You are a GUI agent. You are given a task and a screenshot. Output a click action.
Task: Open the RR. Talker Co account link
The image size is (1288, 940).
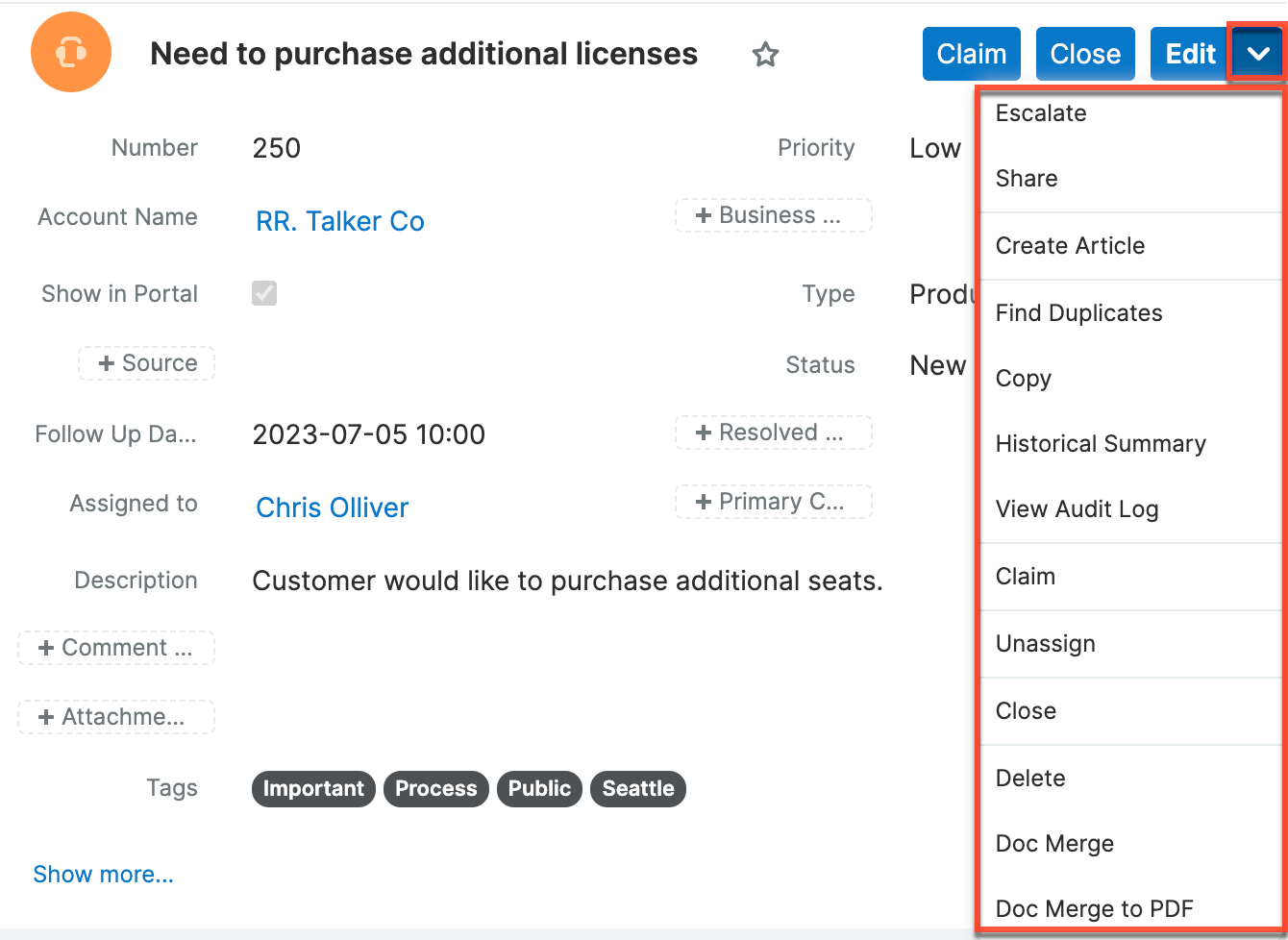click(339, 221)
